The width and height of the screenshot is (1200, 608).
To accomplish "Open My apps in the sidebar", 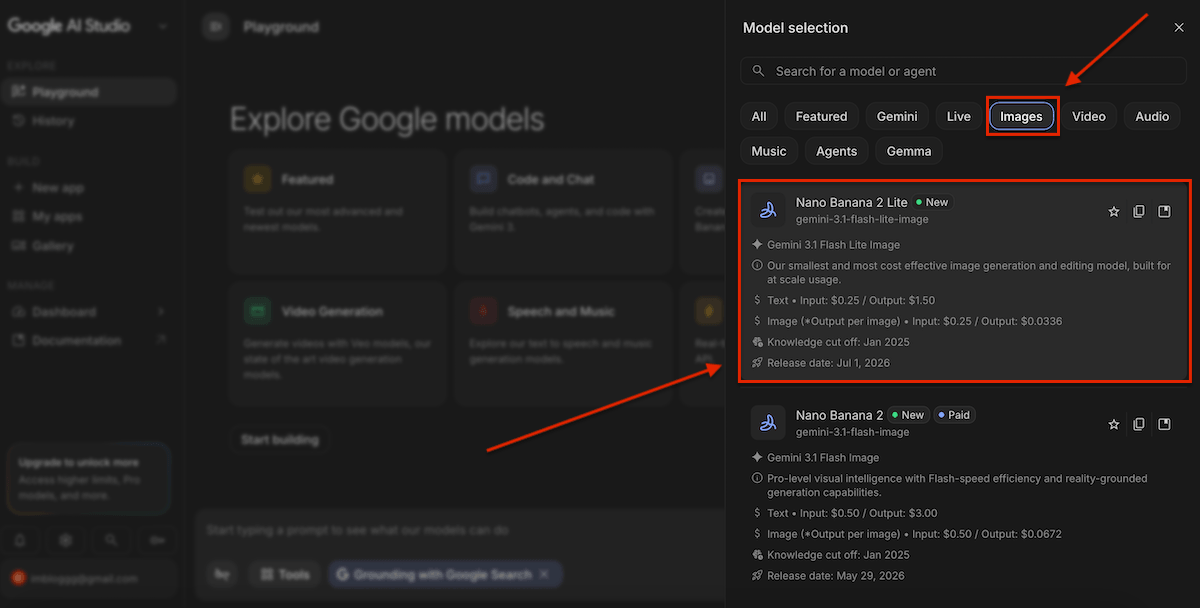I will tap(90, 217).
